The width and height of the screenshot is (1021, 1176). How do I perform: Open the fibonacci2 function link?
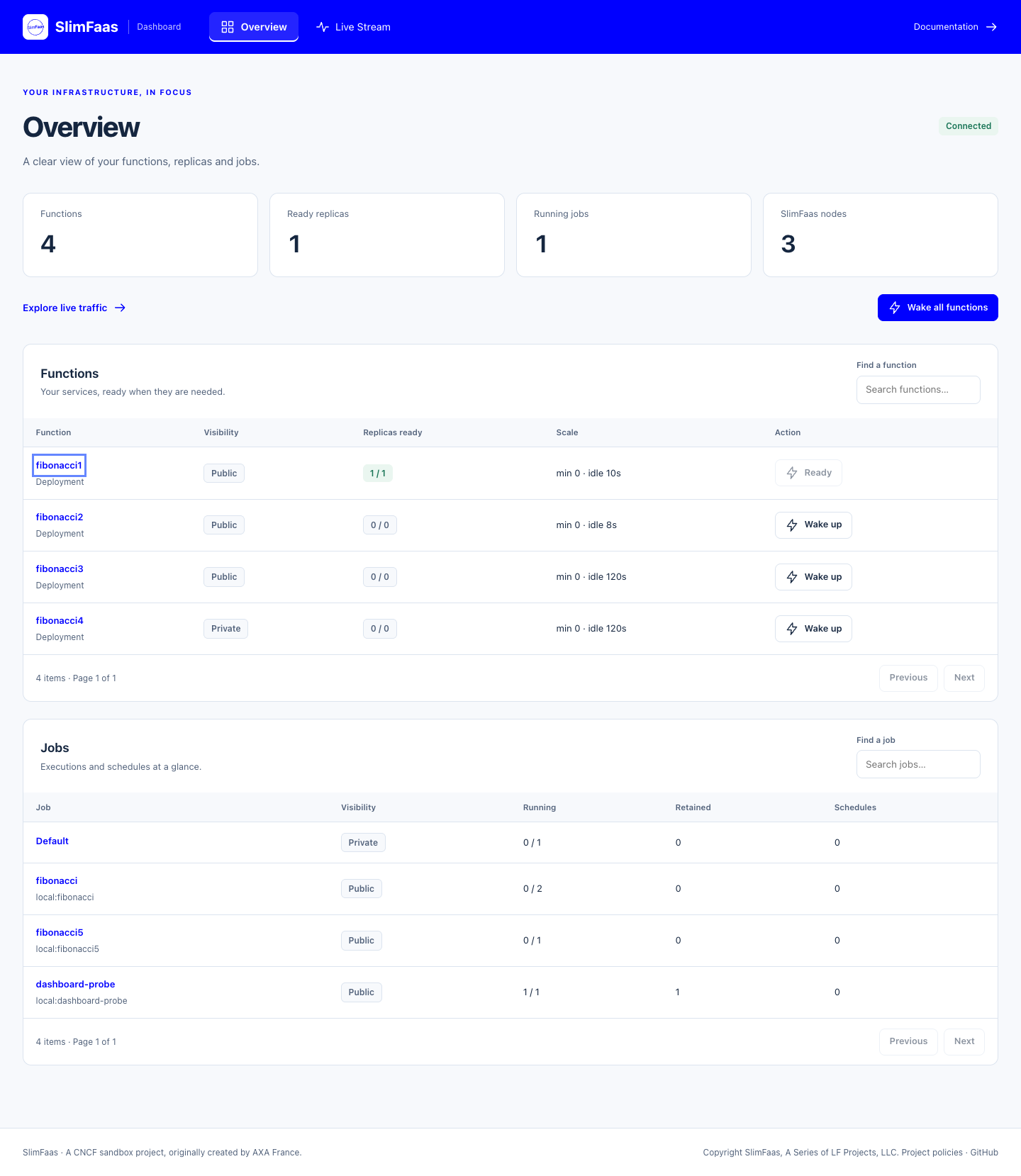click(60, 517)
